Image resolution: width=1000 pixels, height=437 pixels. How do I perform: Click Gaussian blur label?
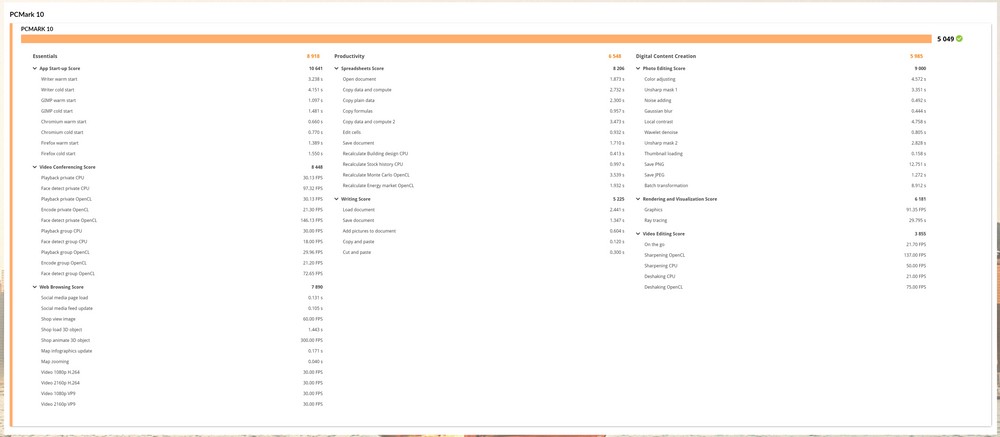point(658,111)
